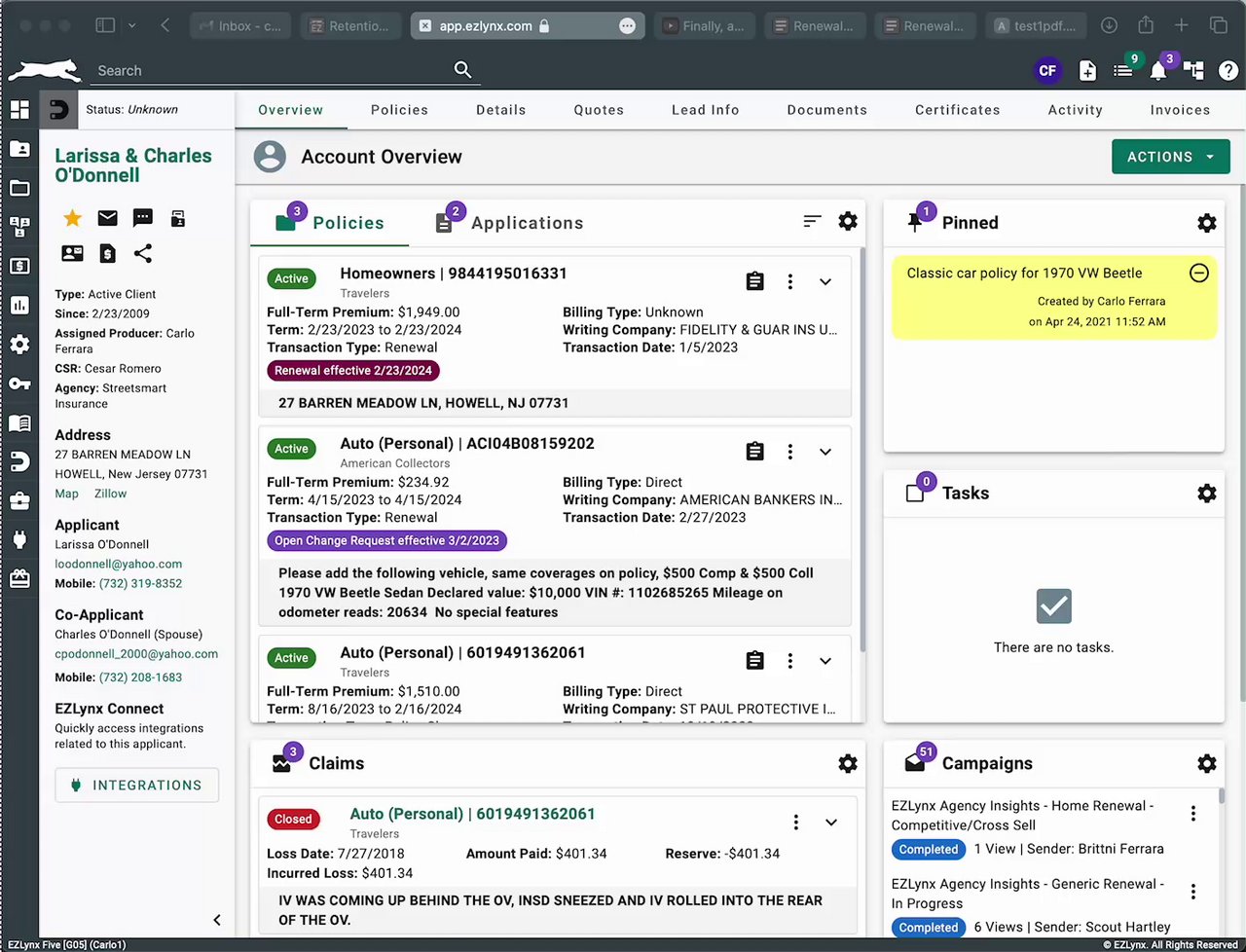Open more options for ACI04B08159202 policy
The image size is (1246, 952).
tap(790, 452)
